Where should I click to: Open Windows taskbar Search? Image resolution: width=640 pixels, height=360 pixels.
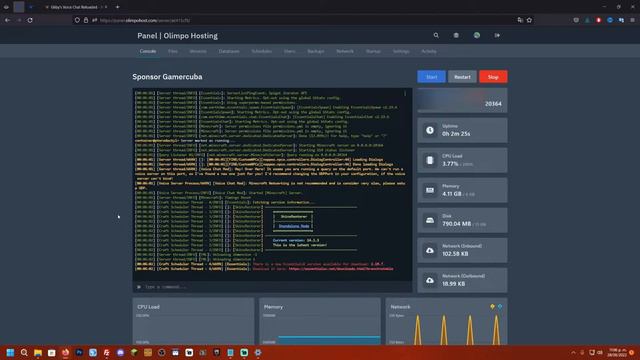[x=24, y=353]
